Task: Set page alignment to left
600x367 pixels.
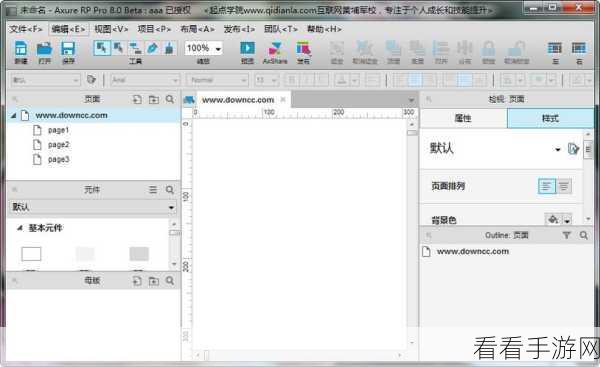Action: [546, 186]
